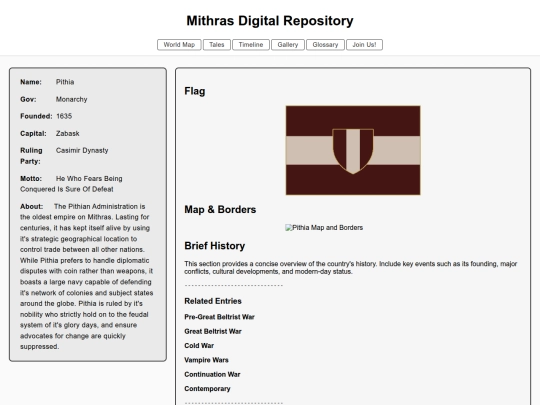Open the Pre-Great Beltrist War entry
This screenshot has width=540, height=405.
click(x=219, y=317)
